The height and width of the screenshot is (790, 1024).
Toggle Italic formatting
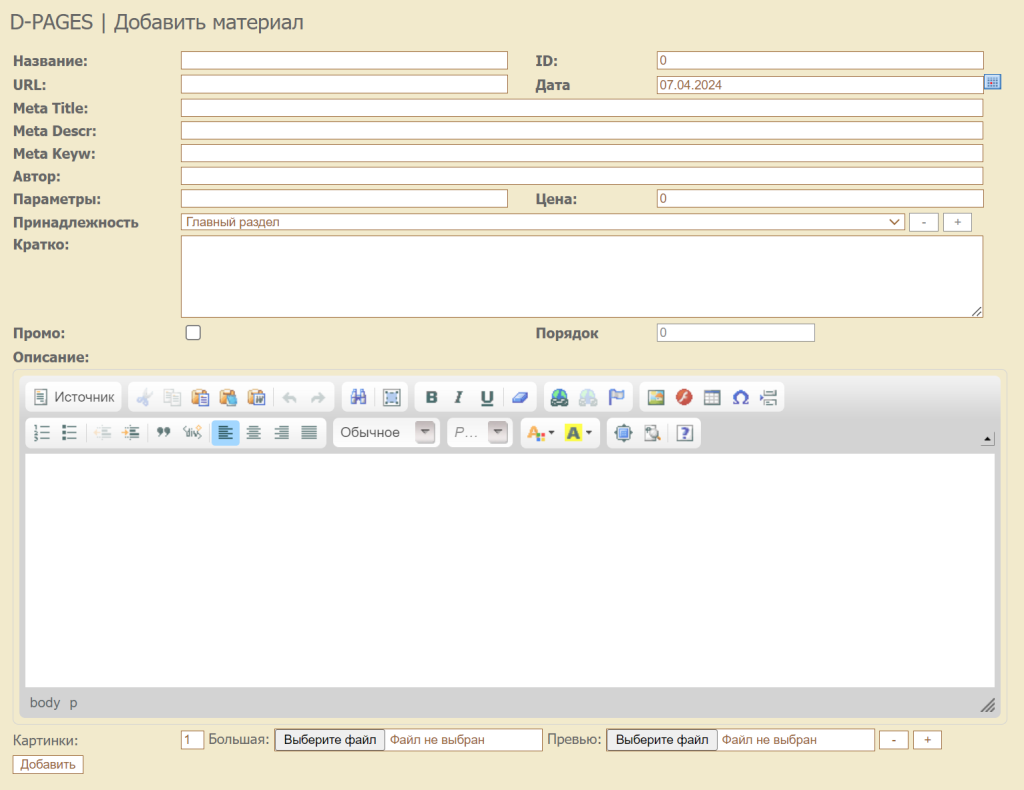tap(459, 397)
